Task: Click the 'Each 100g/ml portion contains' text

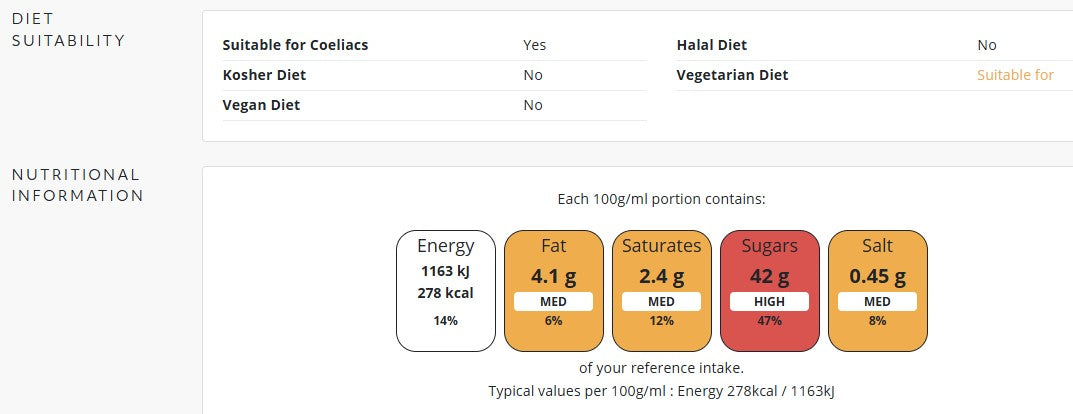Action: coord(661,200)
